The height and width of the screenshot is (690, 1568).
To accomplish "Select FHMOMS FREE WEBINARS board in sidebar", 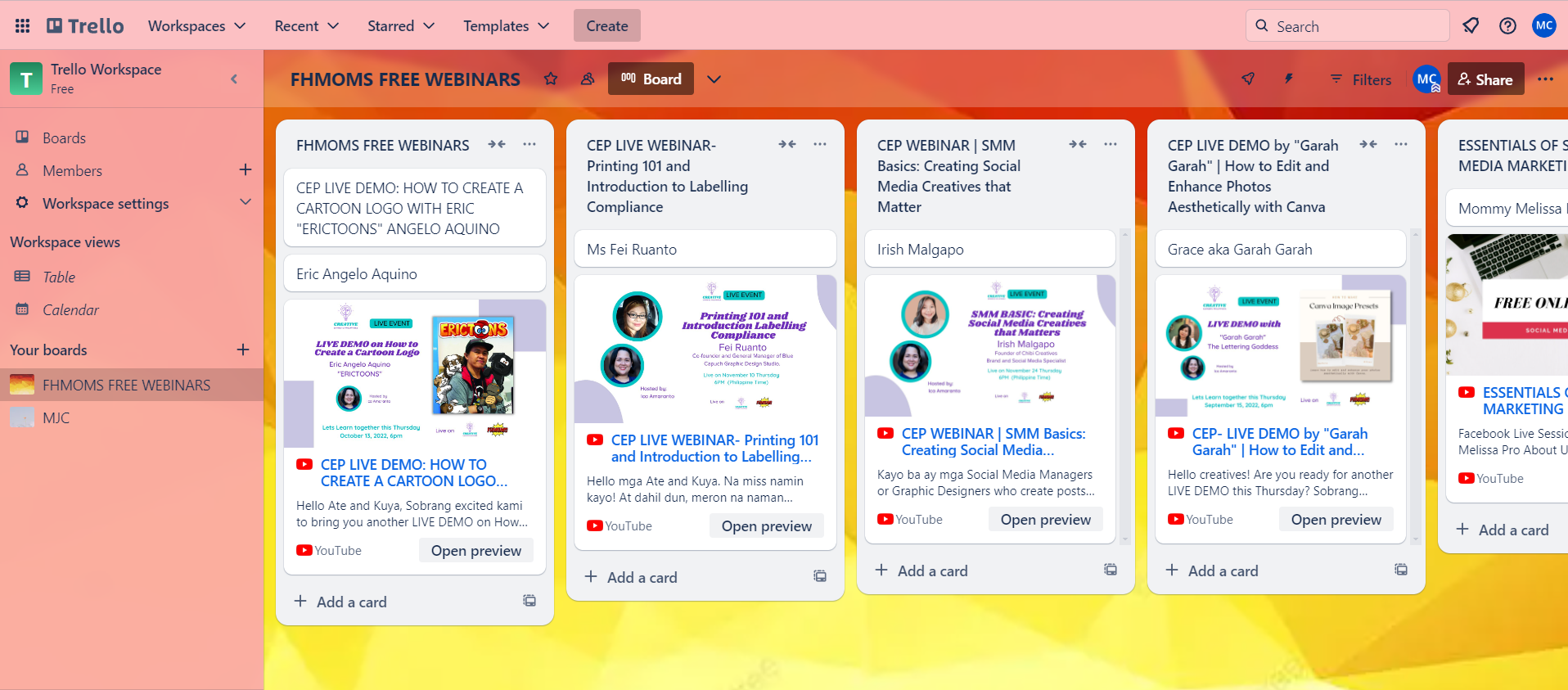I will click(132, 385).
